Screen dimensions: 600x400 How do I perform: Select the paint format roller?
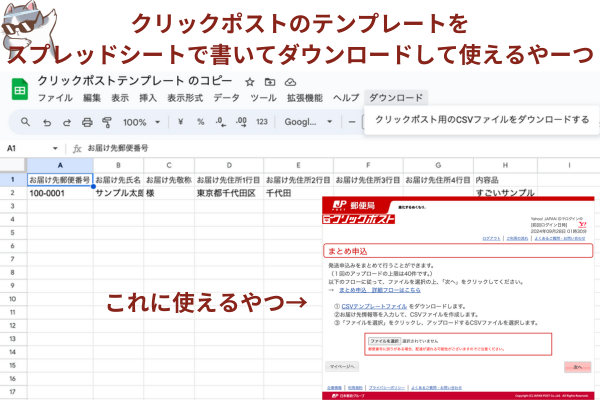click(107, 122)
